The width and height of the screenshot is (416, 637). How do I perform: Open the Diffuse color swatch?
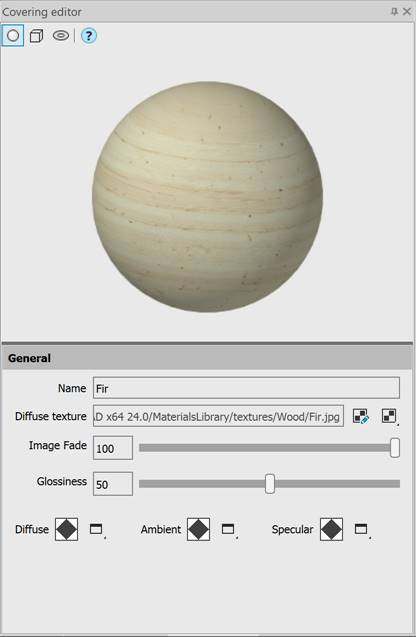tap(66, 529)
